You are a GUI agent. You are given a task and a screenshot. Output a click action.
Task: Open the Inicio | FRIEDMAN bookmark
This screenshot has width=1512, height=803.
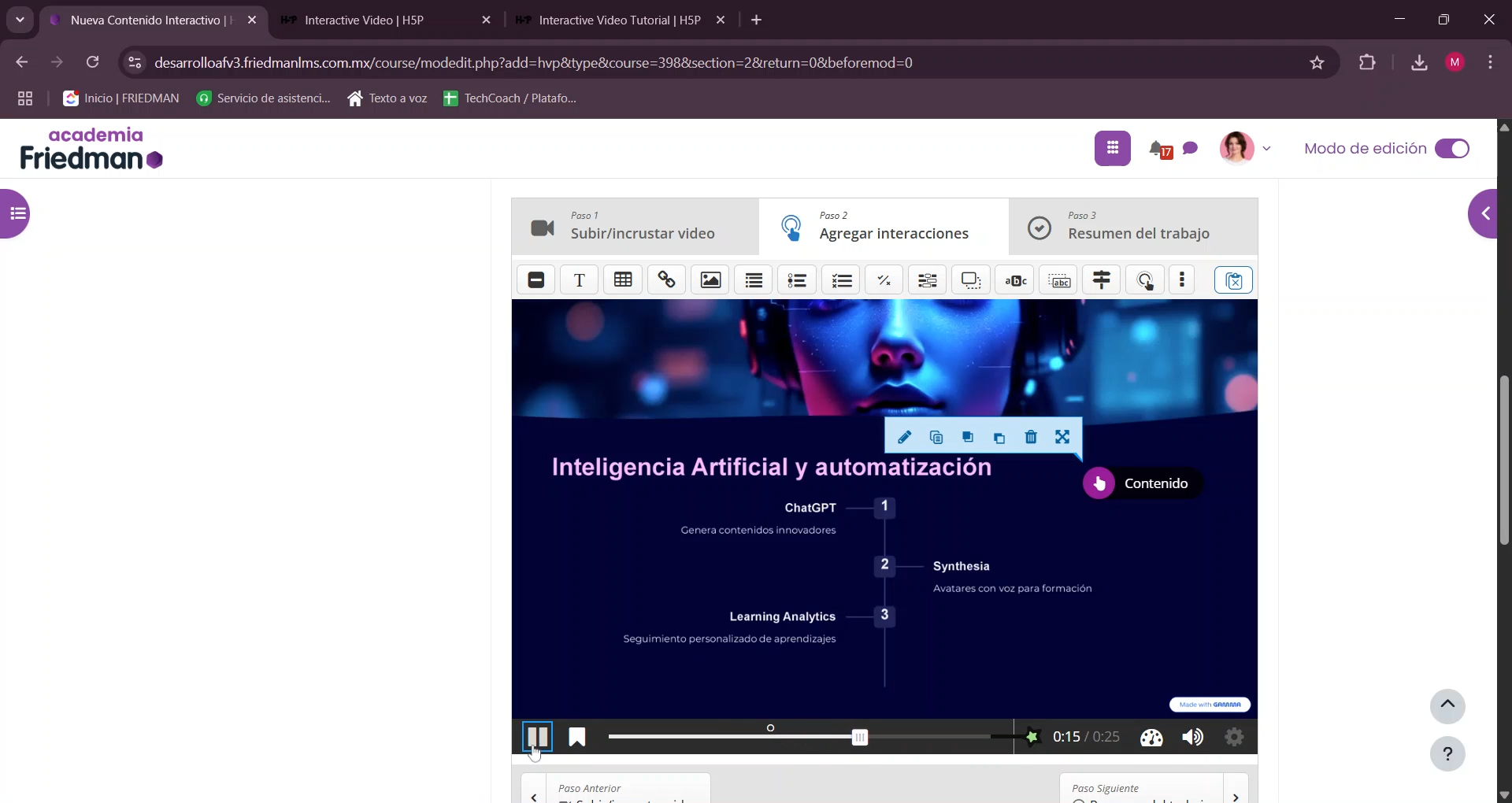click(121, 98)
